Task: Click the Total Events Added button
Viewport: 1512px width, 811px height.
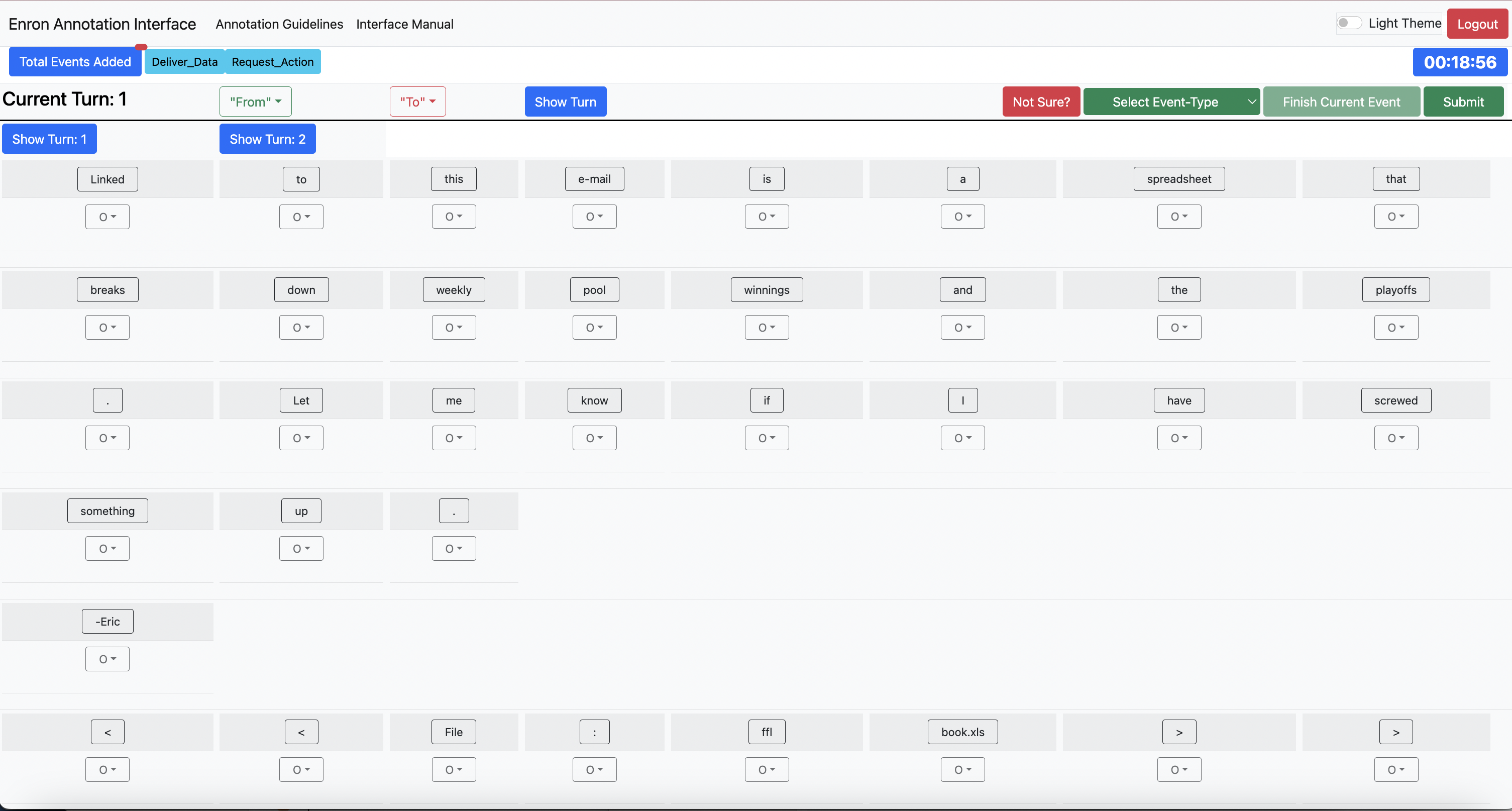Action: tap(75, 62)
